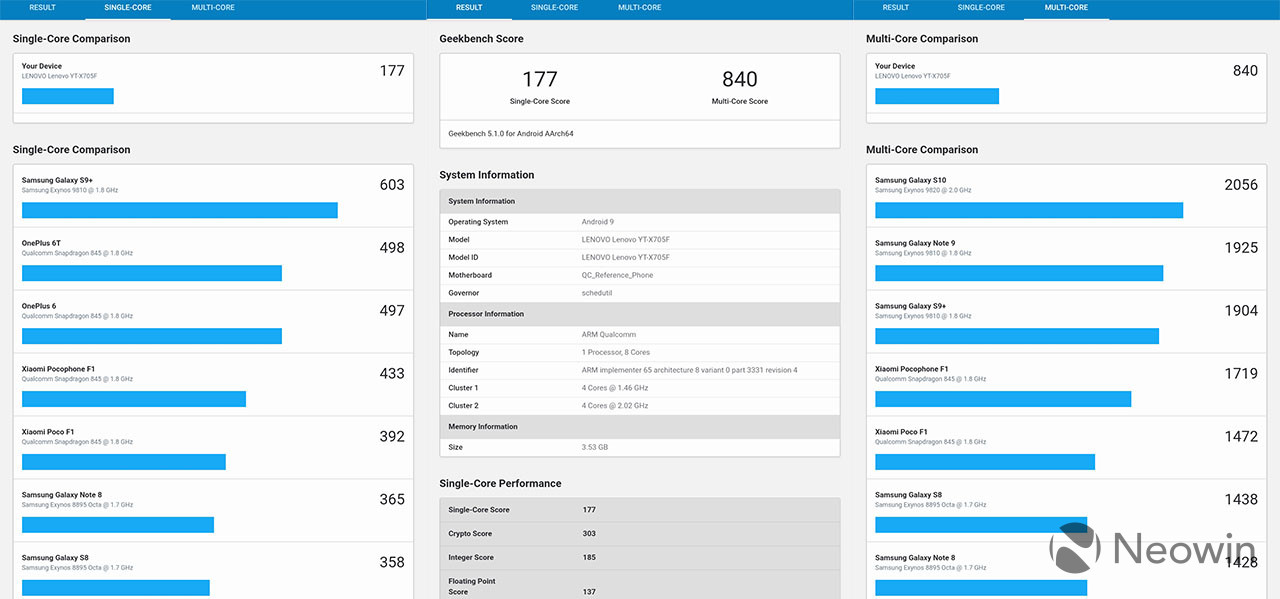Select the Samsung Galaxy S10 device name
Viewport: 1280px width, 599px height.
(x=910, y=181)
